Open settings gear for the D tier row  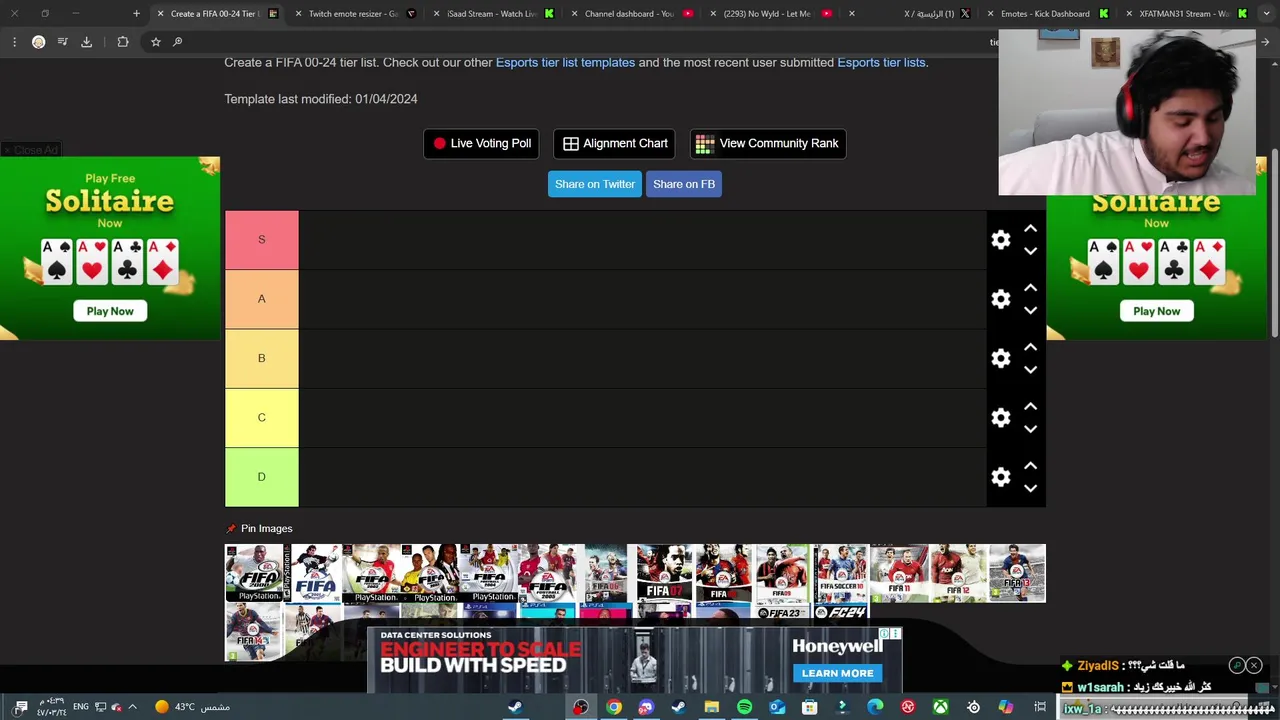tap(1001, 477)
